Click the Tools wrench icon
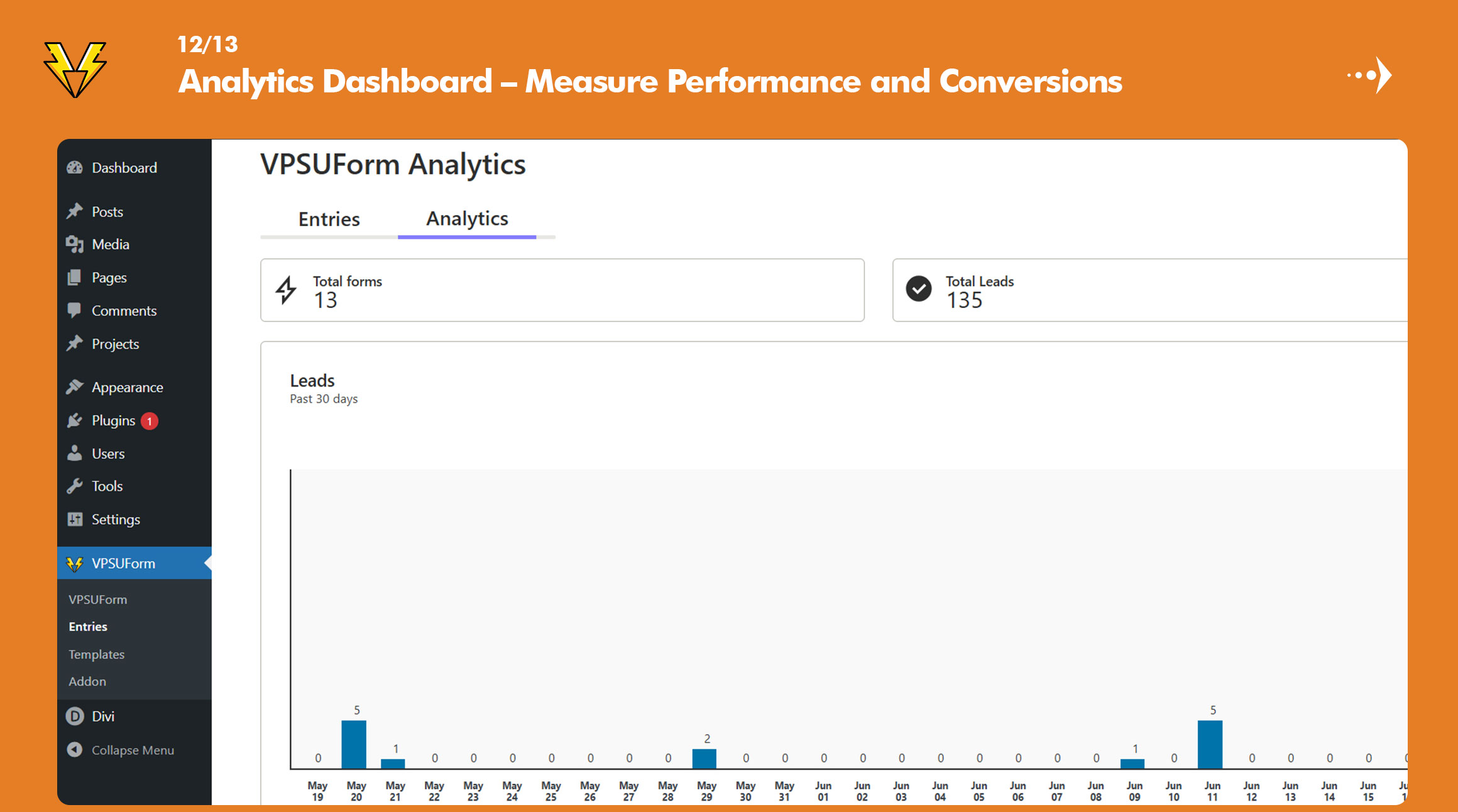Viewport: 1458px width, 812px height. tap(75, 486)
